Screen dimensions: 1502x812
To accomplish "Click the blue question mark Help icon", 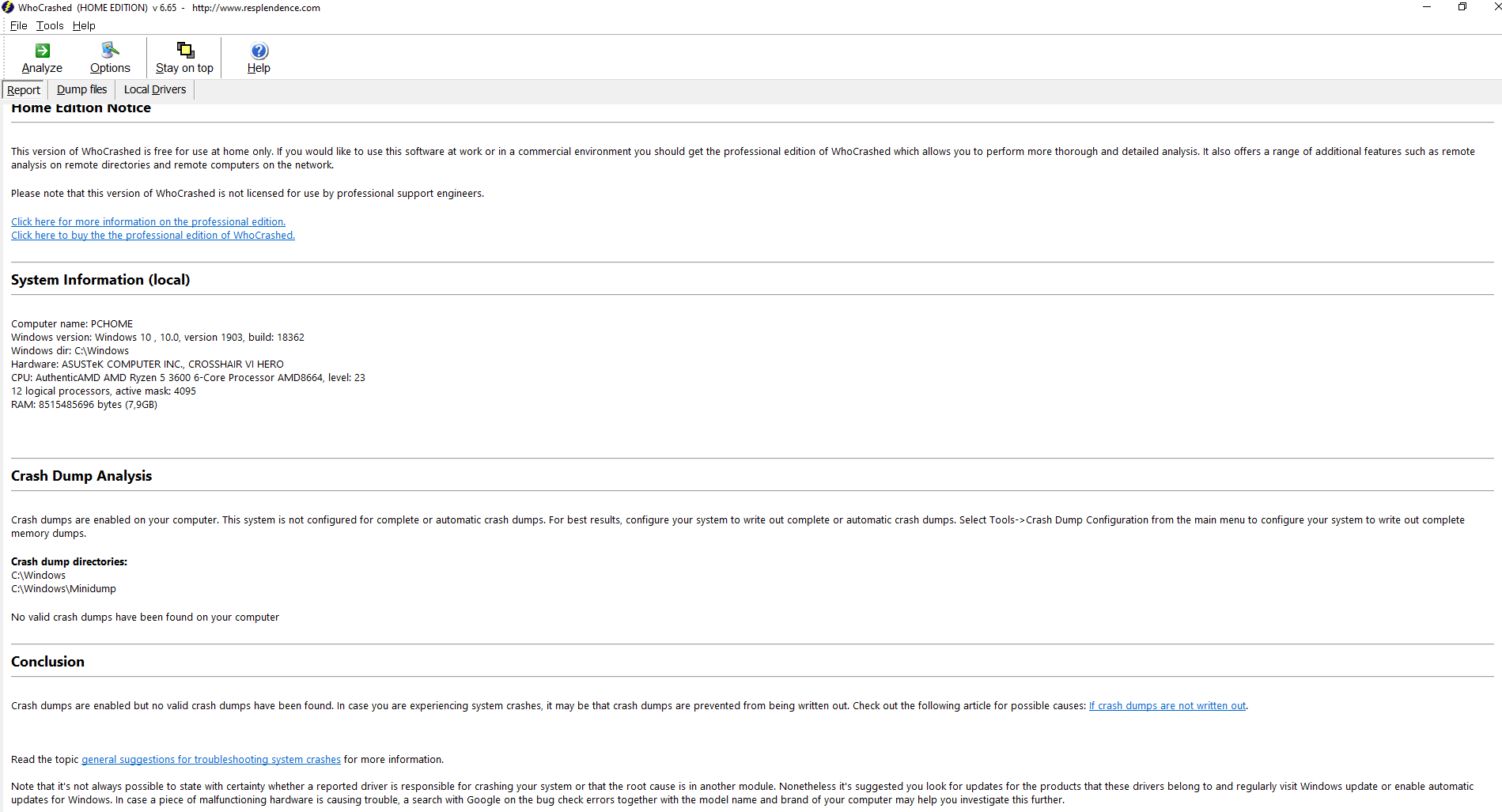I will (259, 51).
